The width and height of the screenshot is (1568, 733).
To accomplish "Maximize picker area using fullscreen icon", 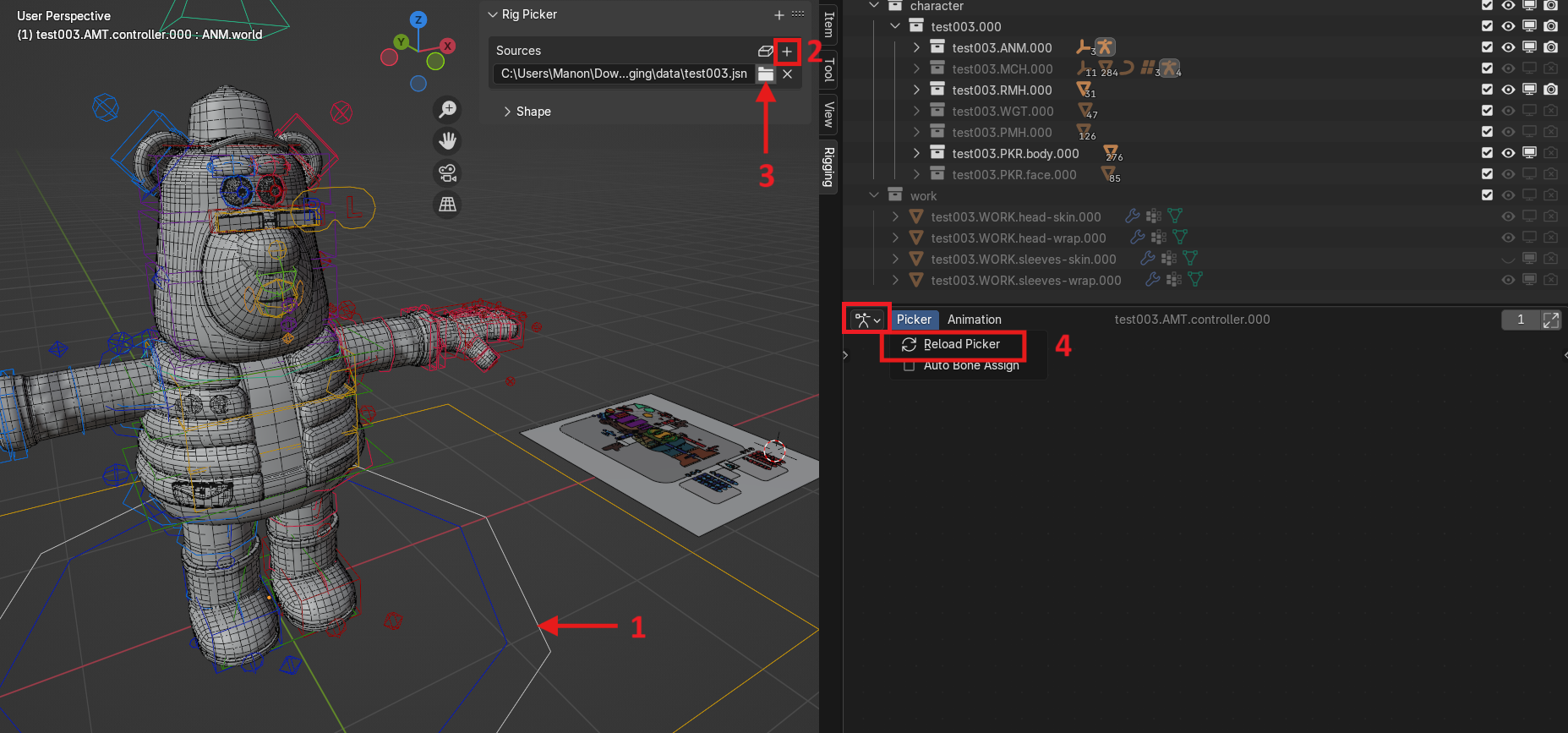I will (x=1550, y=320).
